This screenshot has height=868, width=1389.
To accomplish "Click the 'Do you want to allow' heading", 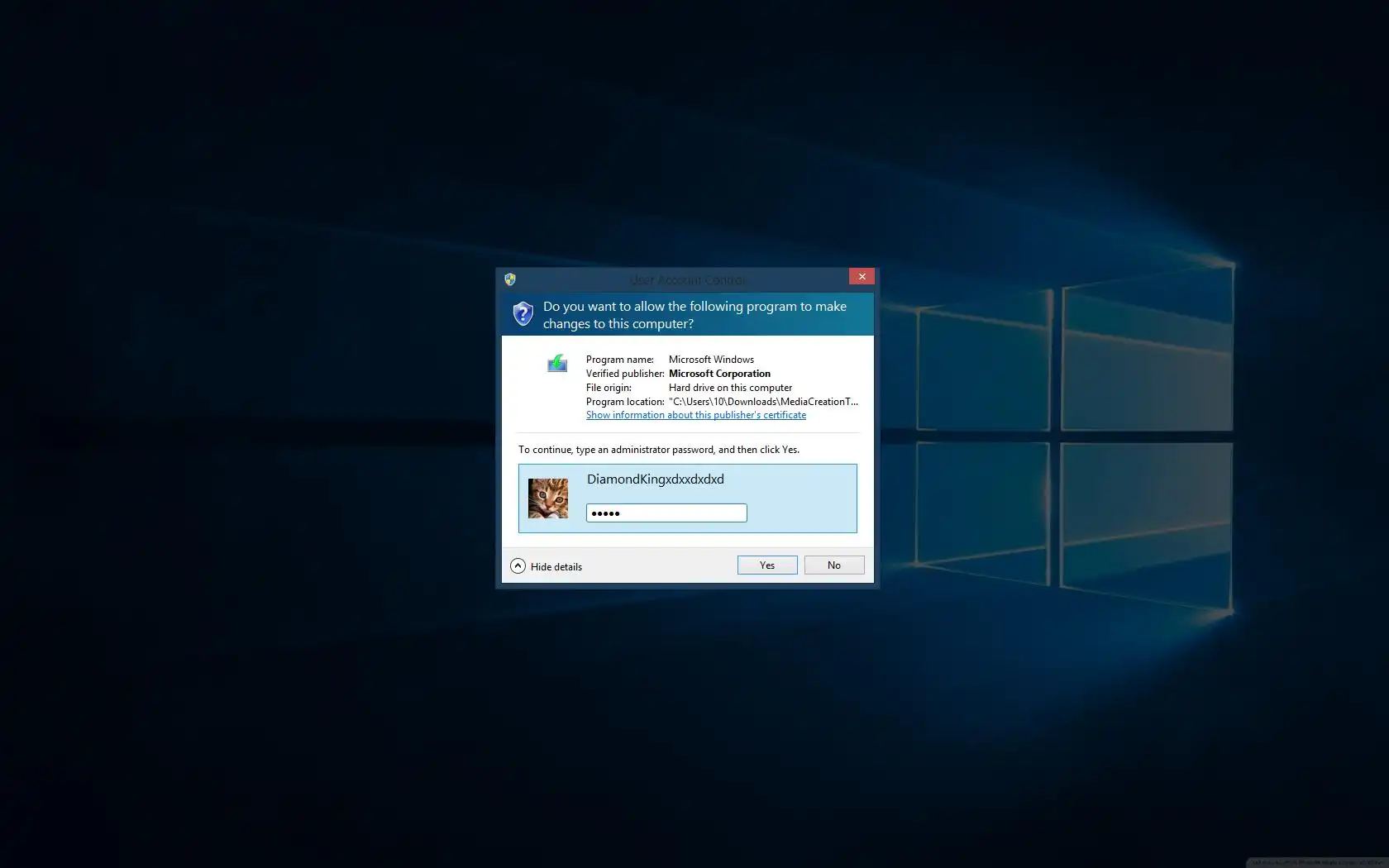I will [694, 315].
